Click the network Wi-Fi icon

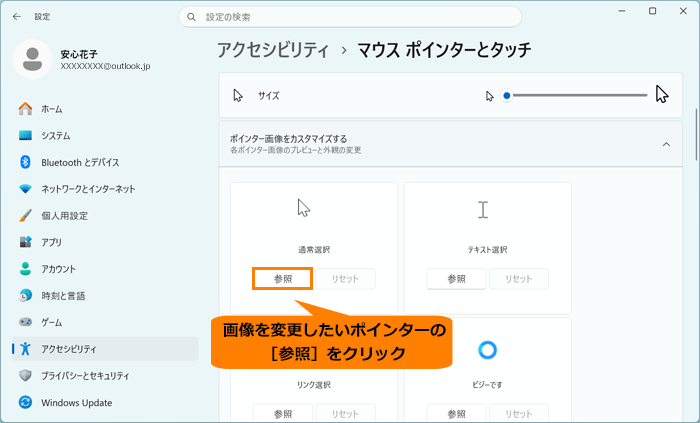point(25,189)
